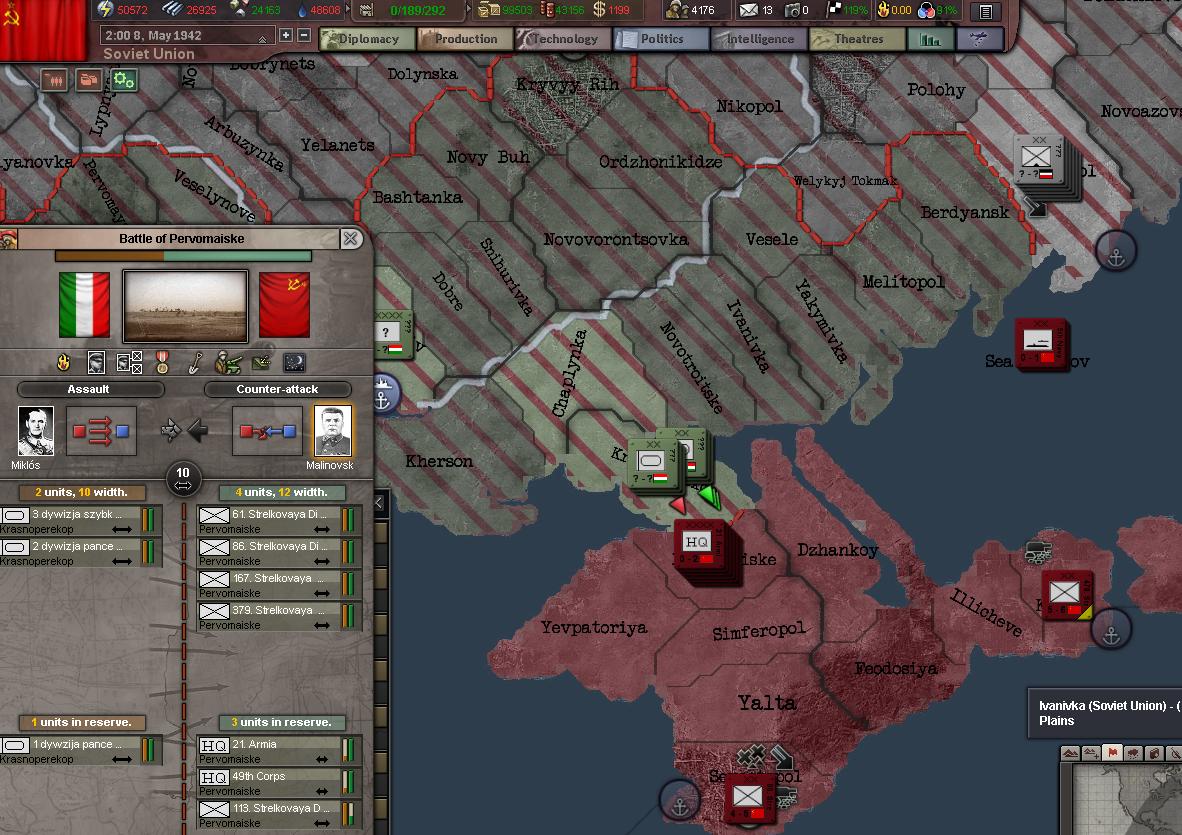Close the Battle of Pervomaiske panel
1182x835 pixels.
[x=351, y=239]
